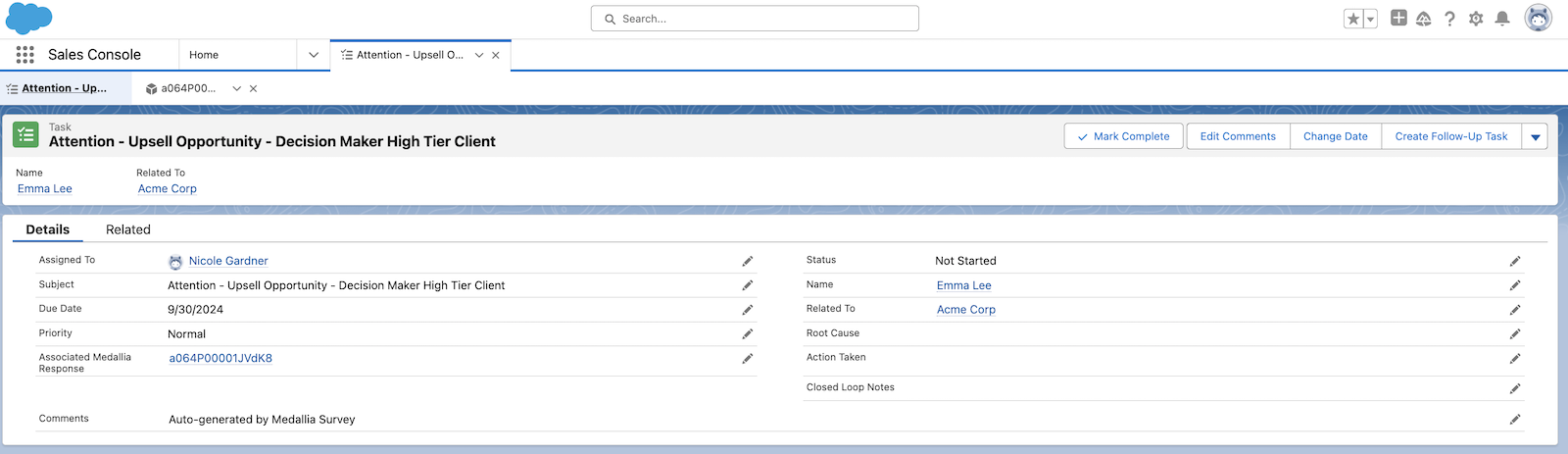
Task: Open the Nicole Gardner assignee link
Action: pos(228,261)
